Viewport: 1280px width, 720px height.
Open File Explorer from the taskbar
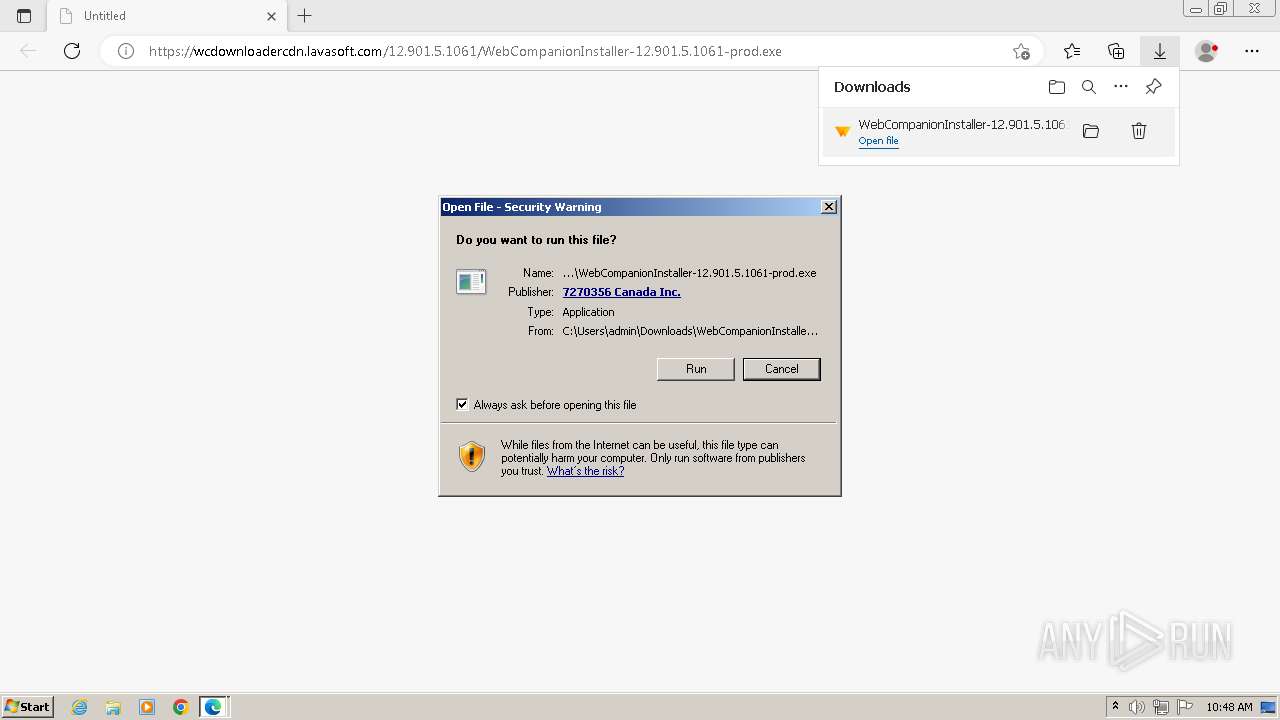[113, 707]
